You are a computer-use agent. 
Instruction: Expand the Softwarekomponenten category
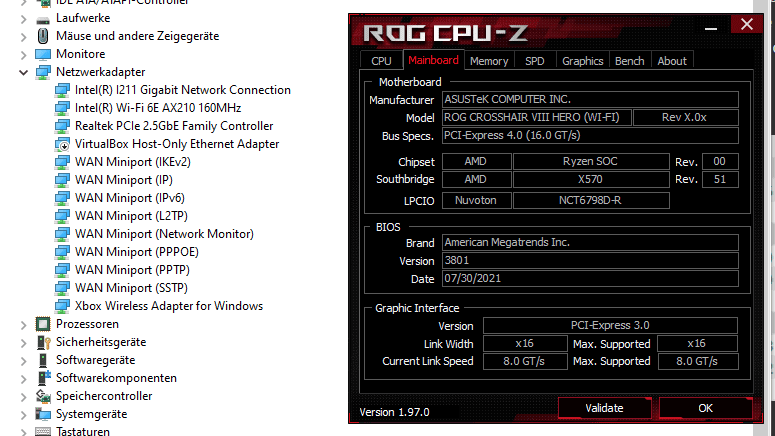24,378
